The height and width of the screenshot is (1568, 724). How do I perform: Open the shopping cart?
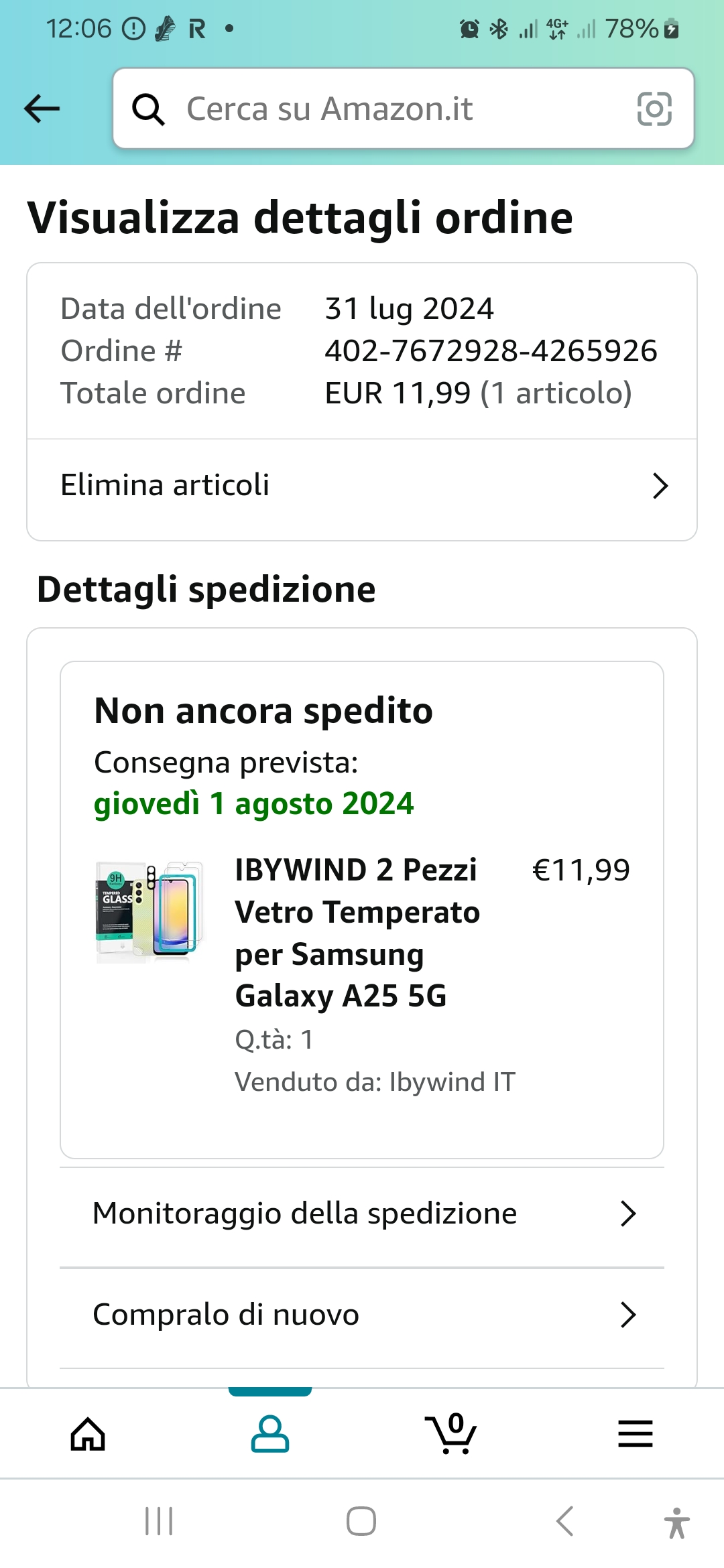(451, 1434)
